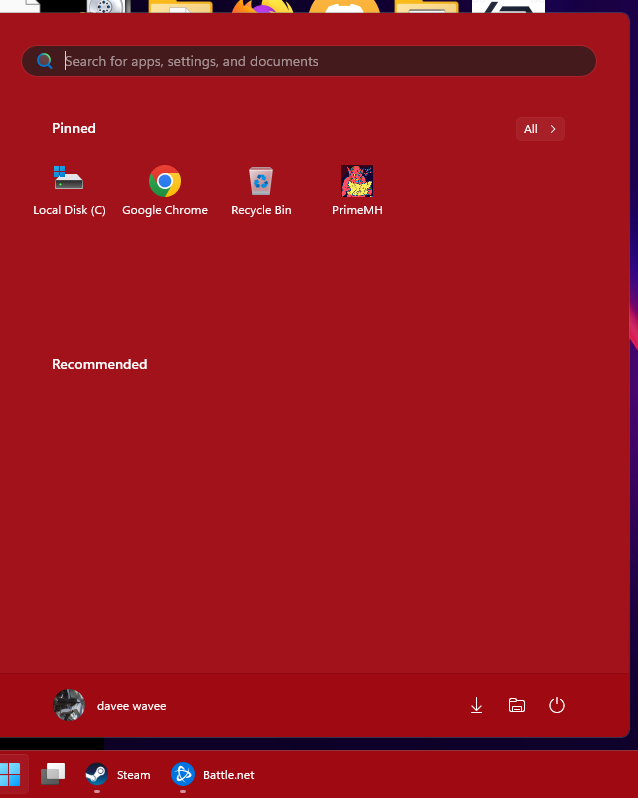Click the search magnifier icon

[45, 61]
